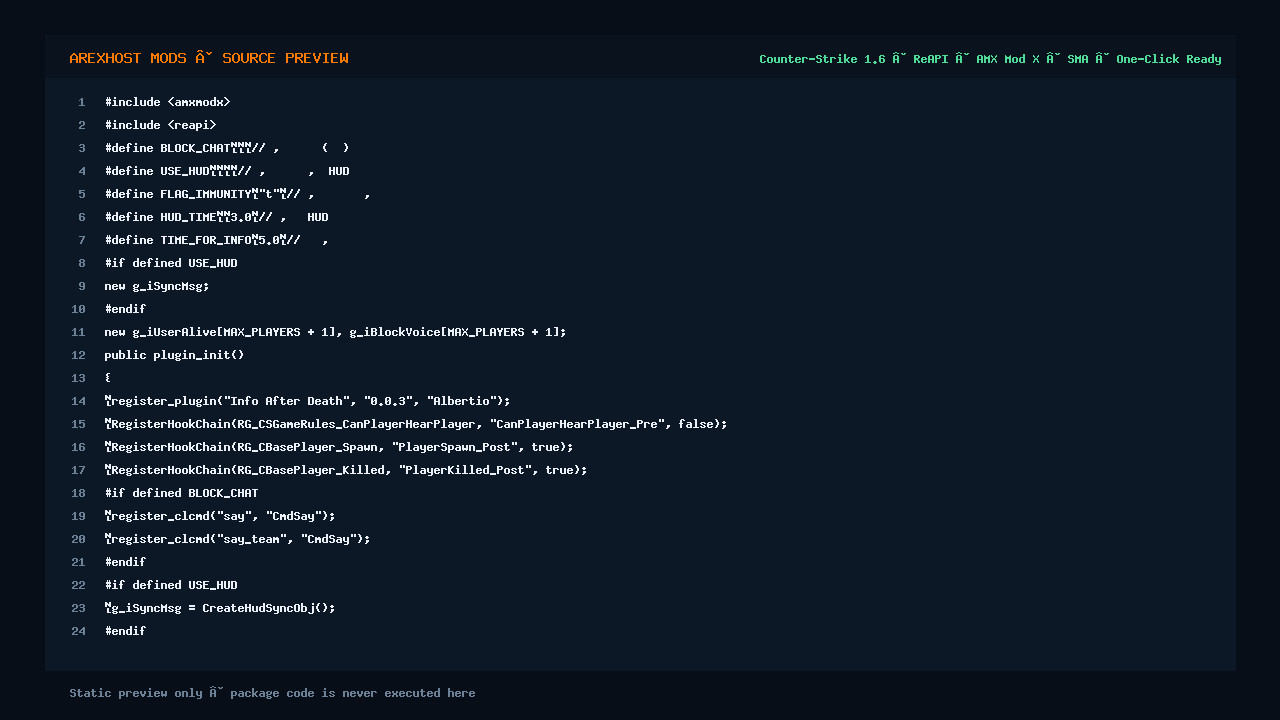The width and height of the screenshot is (1280, 720).
Task: Click the "#define USE_HUD" line
Action: (x=227, y=171)
